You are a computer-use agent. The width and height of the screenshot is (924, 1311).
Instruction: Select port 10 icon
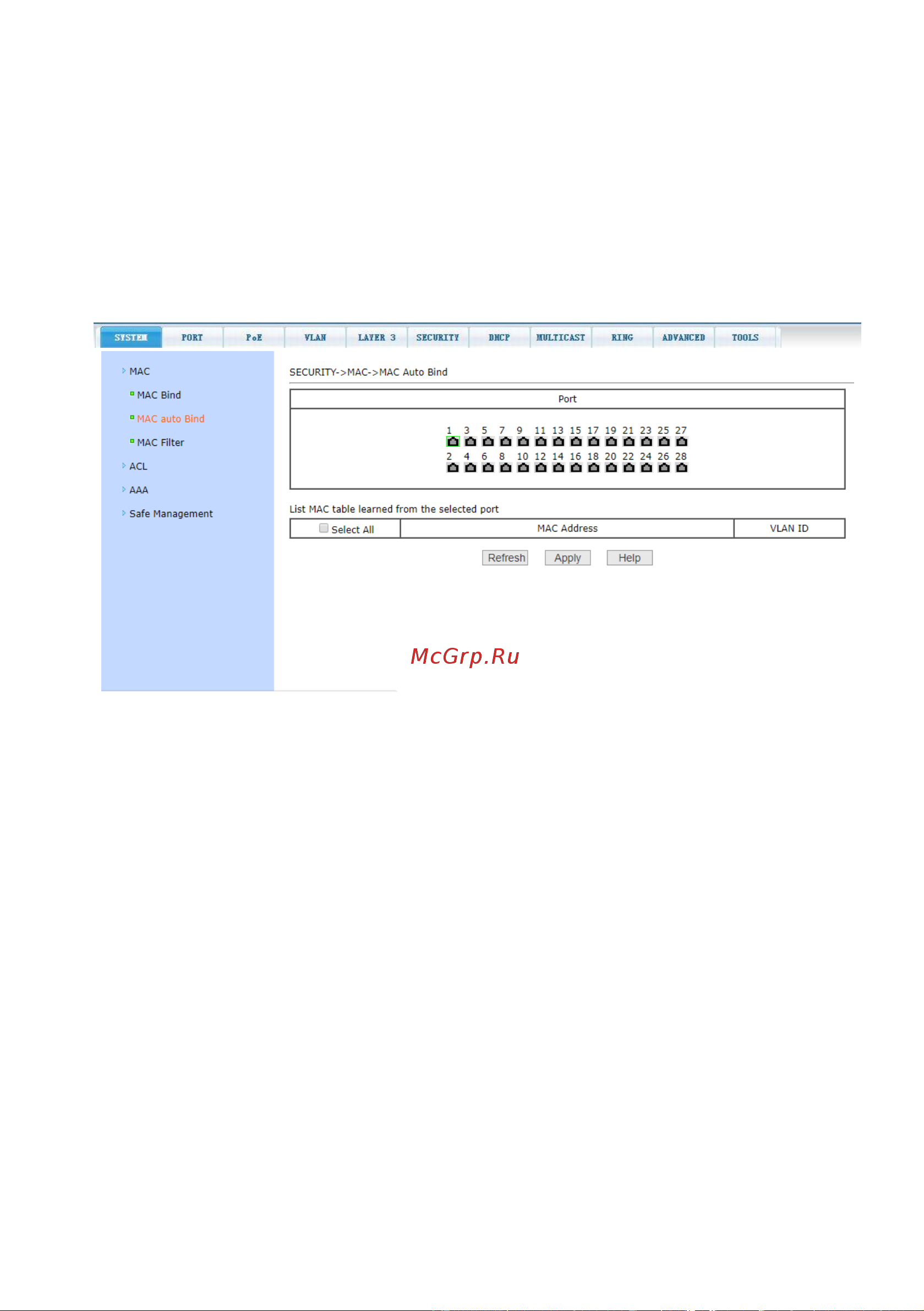[x=524, y=468]
